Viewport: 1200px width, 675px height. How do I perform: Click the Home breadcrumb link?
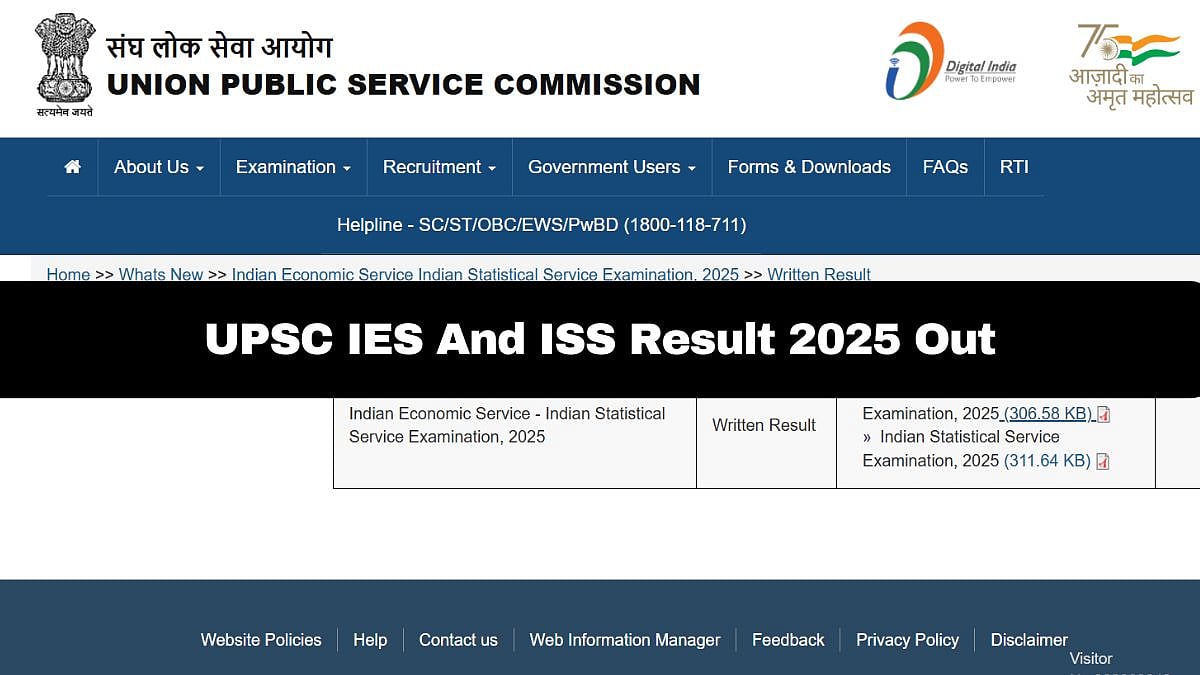(x=68, y=274)
